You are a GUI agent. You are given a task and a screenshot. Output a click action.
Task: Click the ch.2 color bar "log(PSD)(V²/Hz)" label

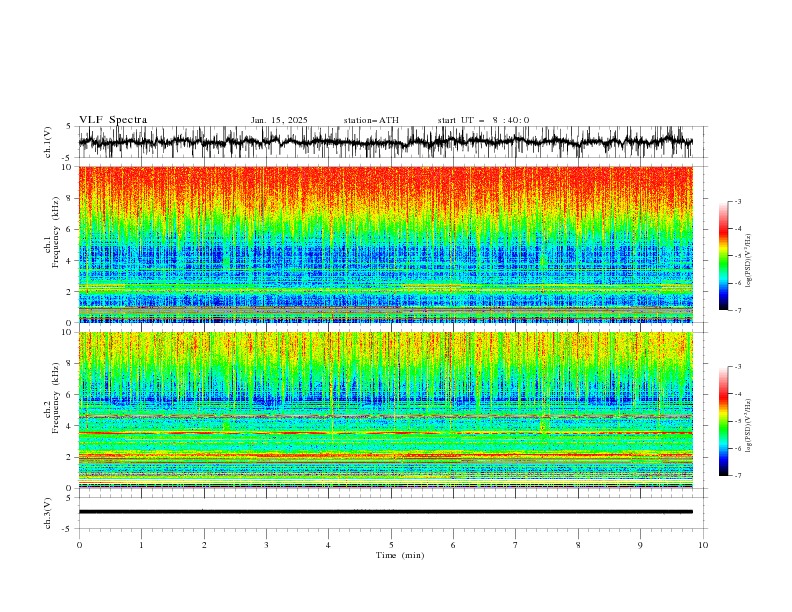click(749, 425)
